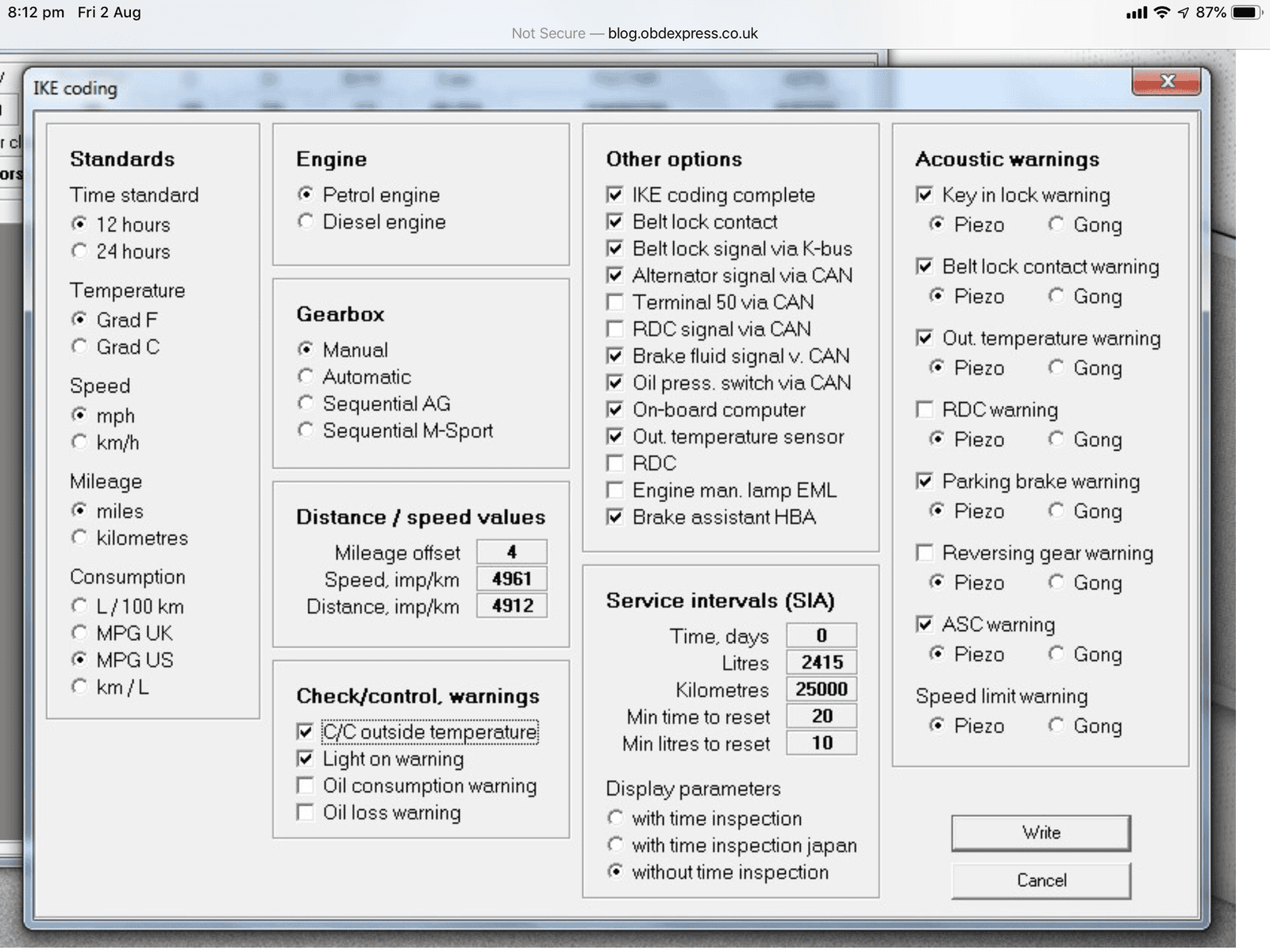This screenshot has height=952, width=1270.
Task: Select Diesel engine option
Action: 306,221
